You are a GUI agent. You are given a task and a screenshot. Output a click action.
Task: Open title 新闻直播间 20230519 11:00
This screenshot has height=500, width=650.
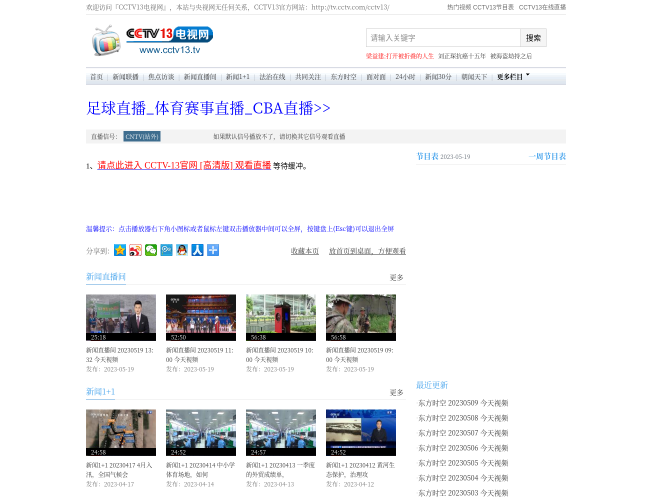(200, 355)
